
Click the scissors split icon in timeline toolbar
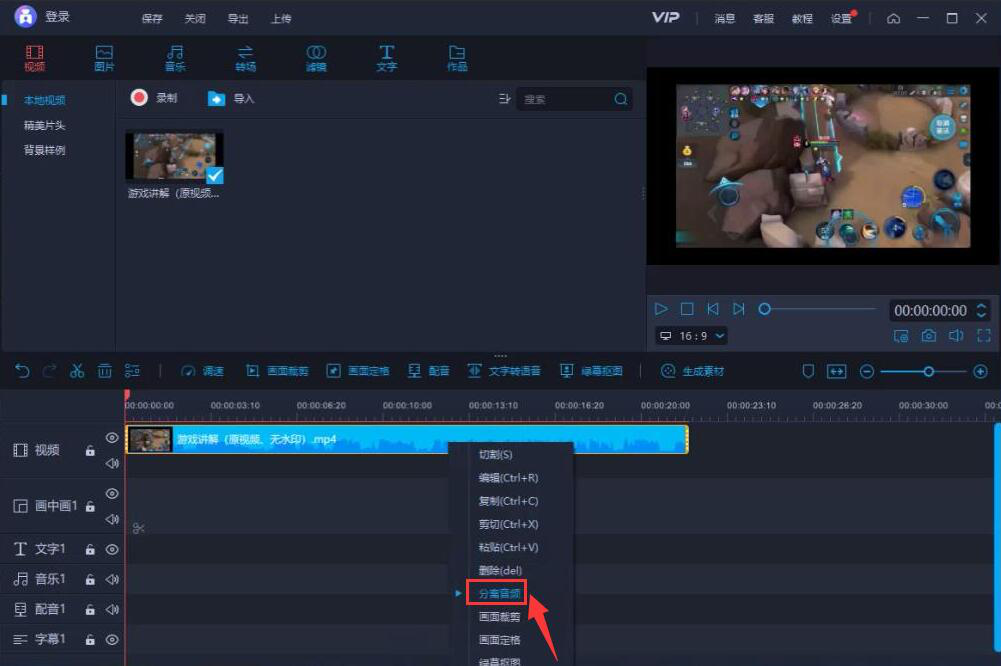(77, 371)
